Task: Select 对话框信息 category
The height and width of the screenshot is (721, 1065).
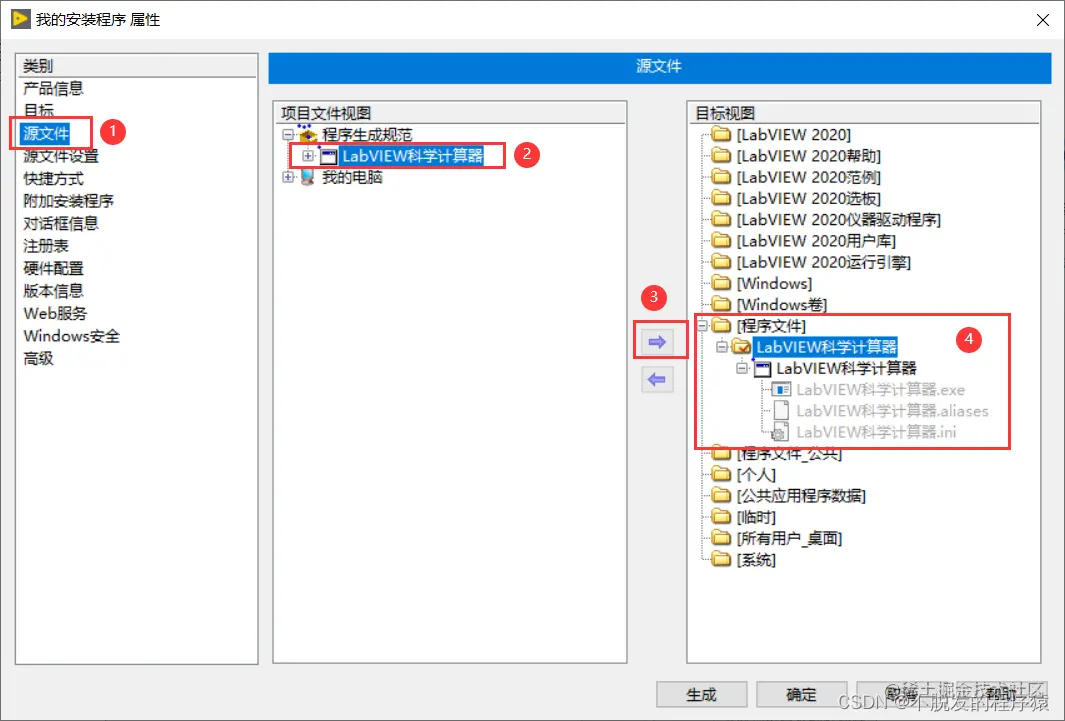Action: (61, 223)
